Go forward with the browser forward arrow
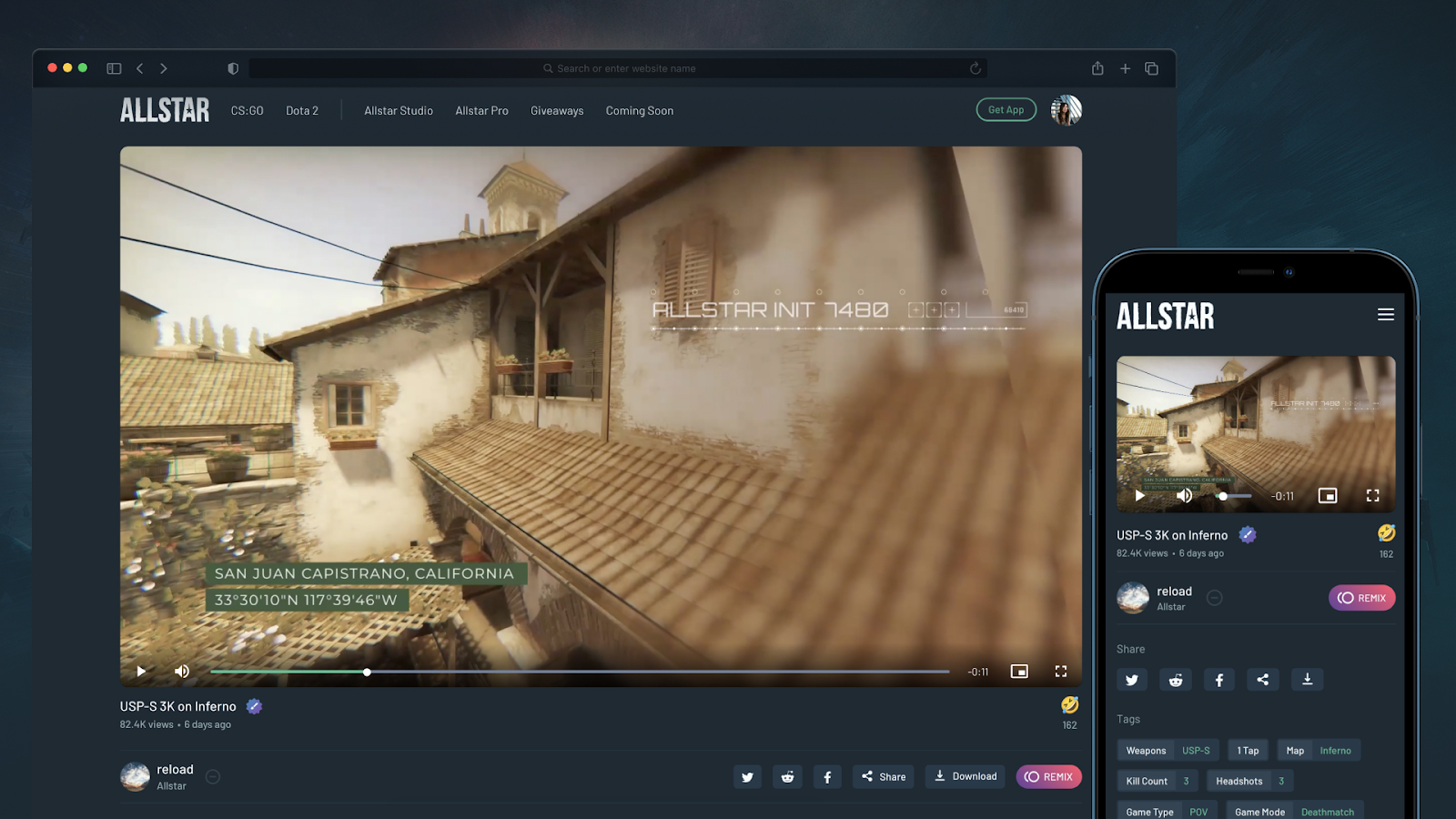 (164, 68)
